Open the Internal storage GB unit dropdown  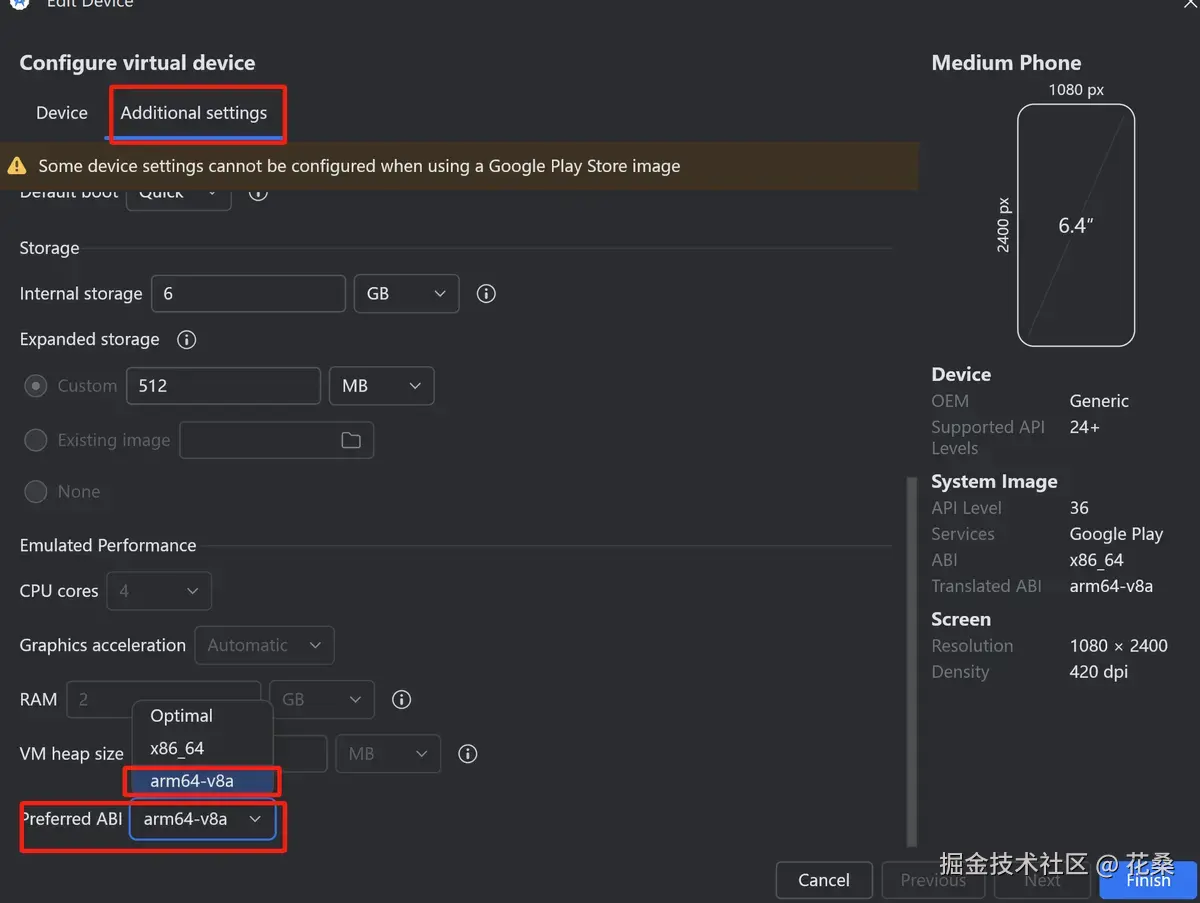406,294
